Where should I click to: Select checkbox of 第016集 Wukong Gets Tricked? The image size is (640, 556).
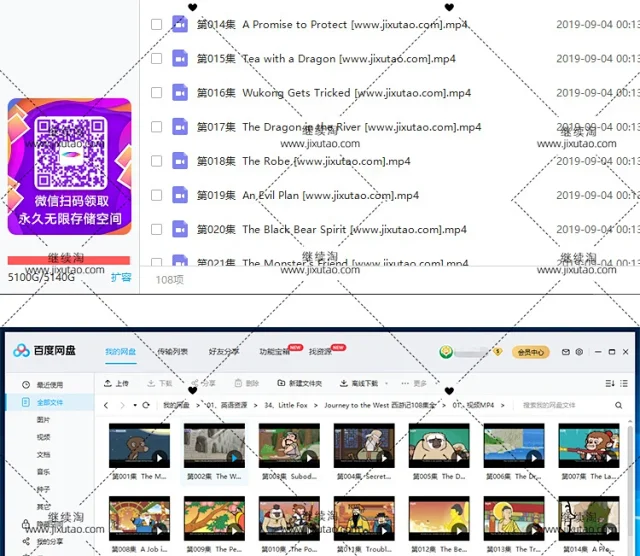point(156,93)
